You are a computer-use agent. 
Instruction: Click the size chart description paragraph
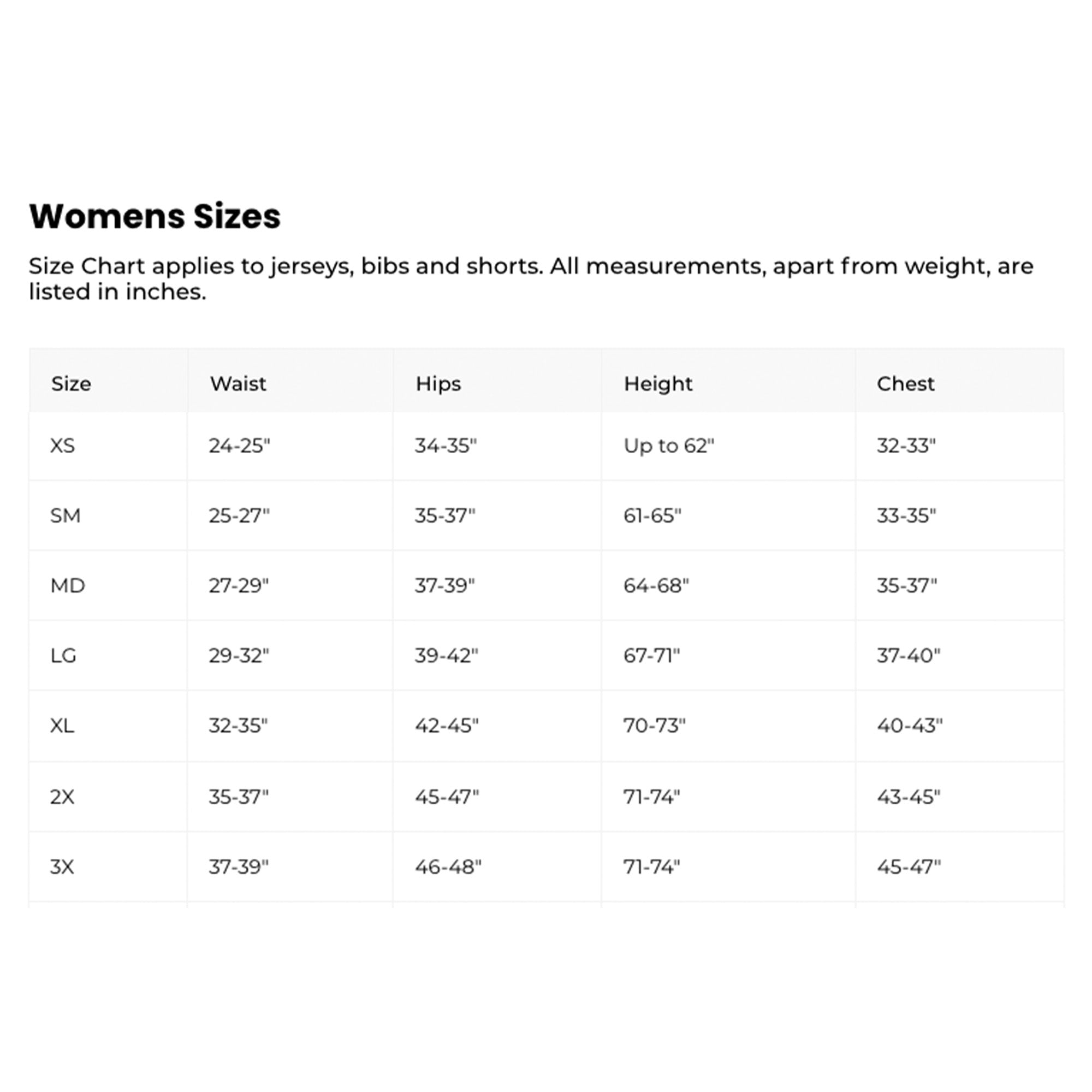click(x=531, y=278)
